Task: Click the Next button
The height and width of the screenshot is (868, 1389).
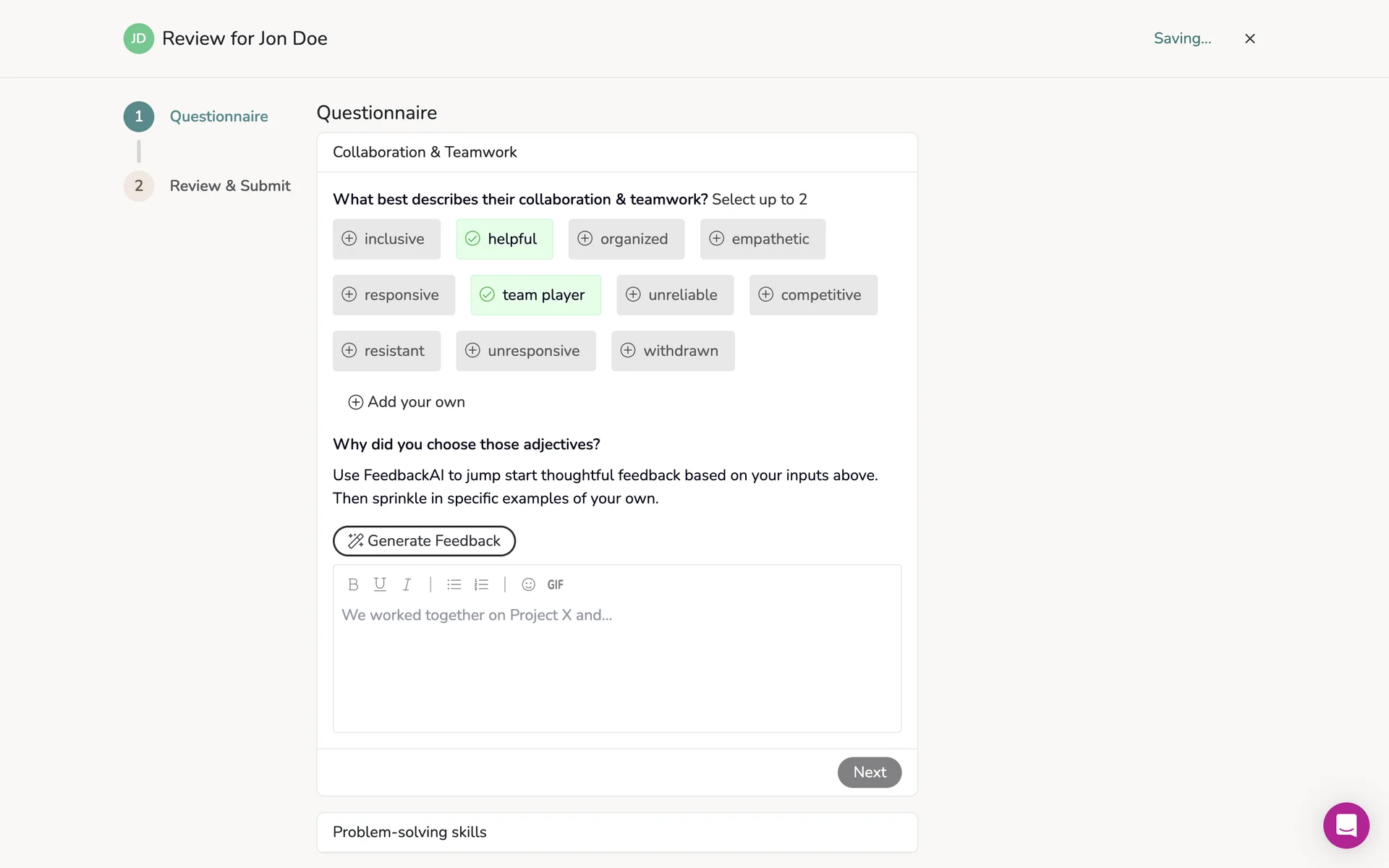Action: [869, 773]
